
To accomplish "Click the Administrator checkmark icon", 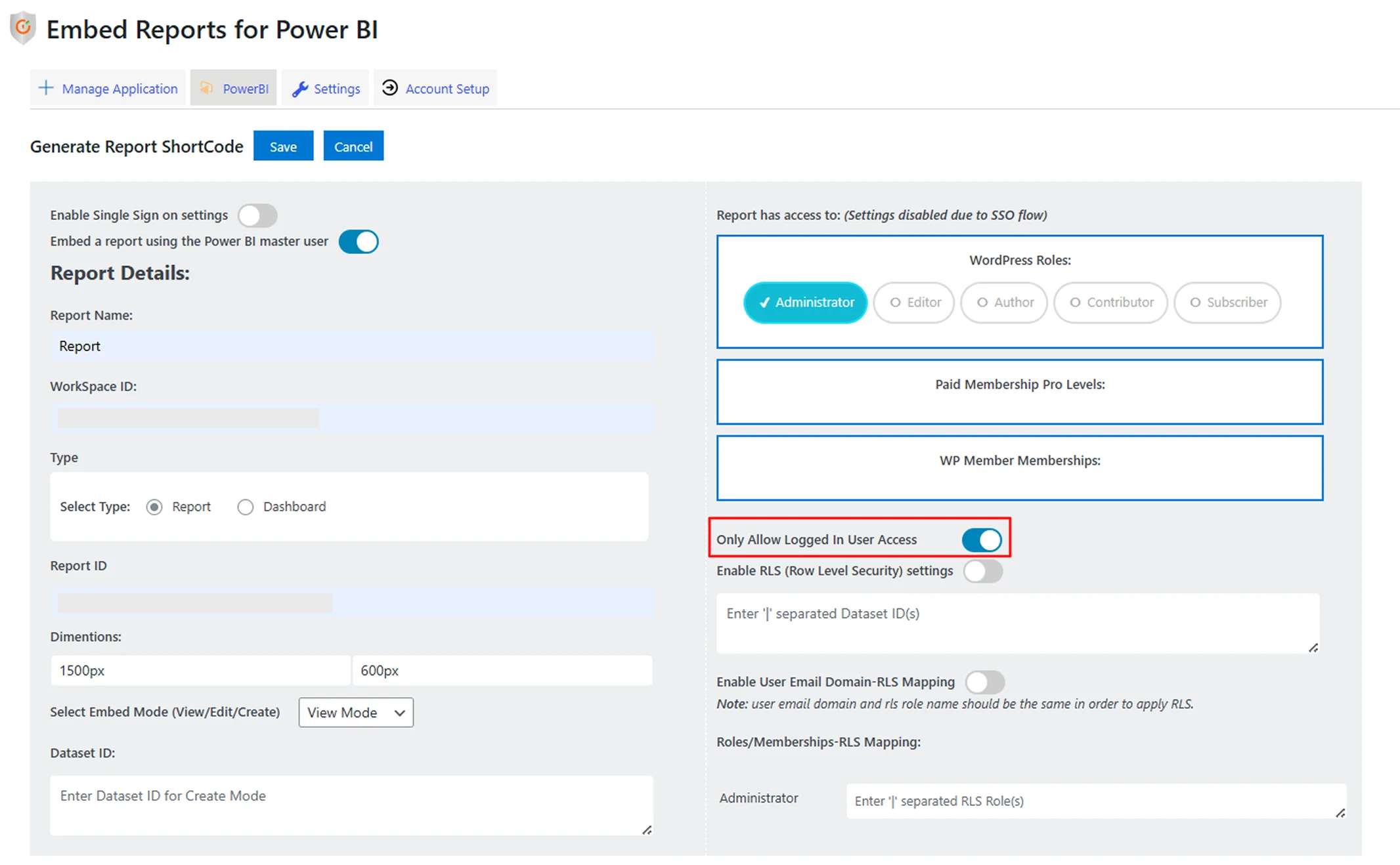I will pos(764,303).
